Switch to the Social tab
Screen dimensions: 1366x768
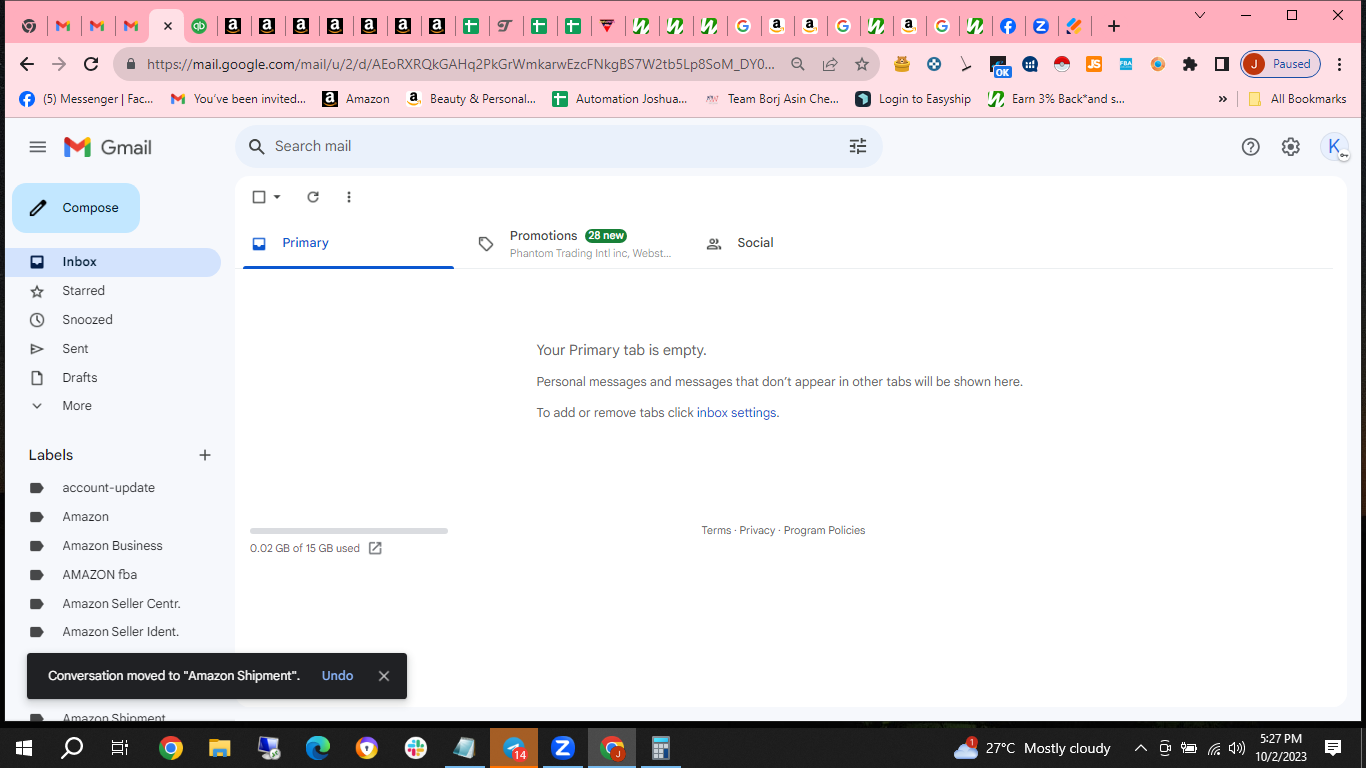pyautogui.click(x=803, y=243)
